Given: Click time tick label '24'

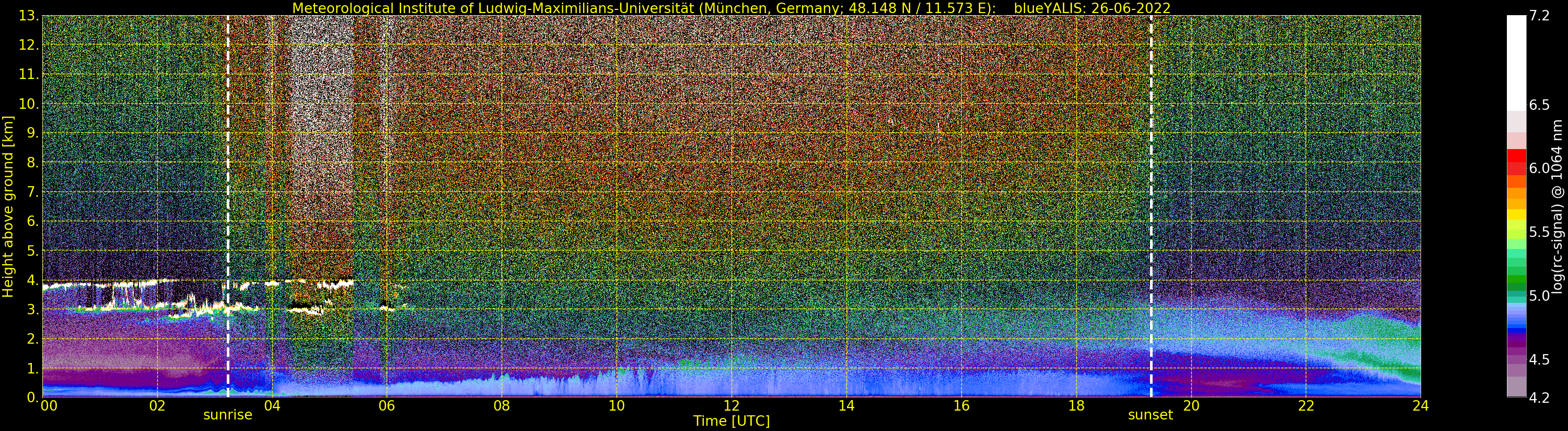Looking at the screenshot, I should click(x=1421, y=405).
